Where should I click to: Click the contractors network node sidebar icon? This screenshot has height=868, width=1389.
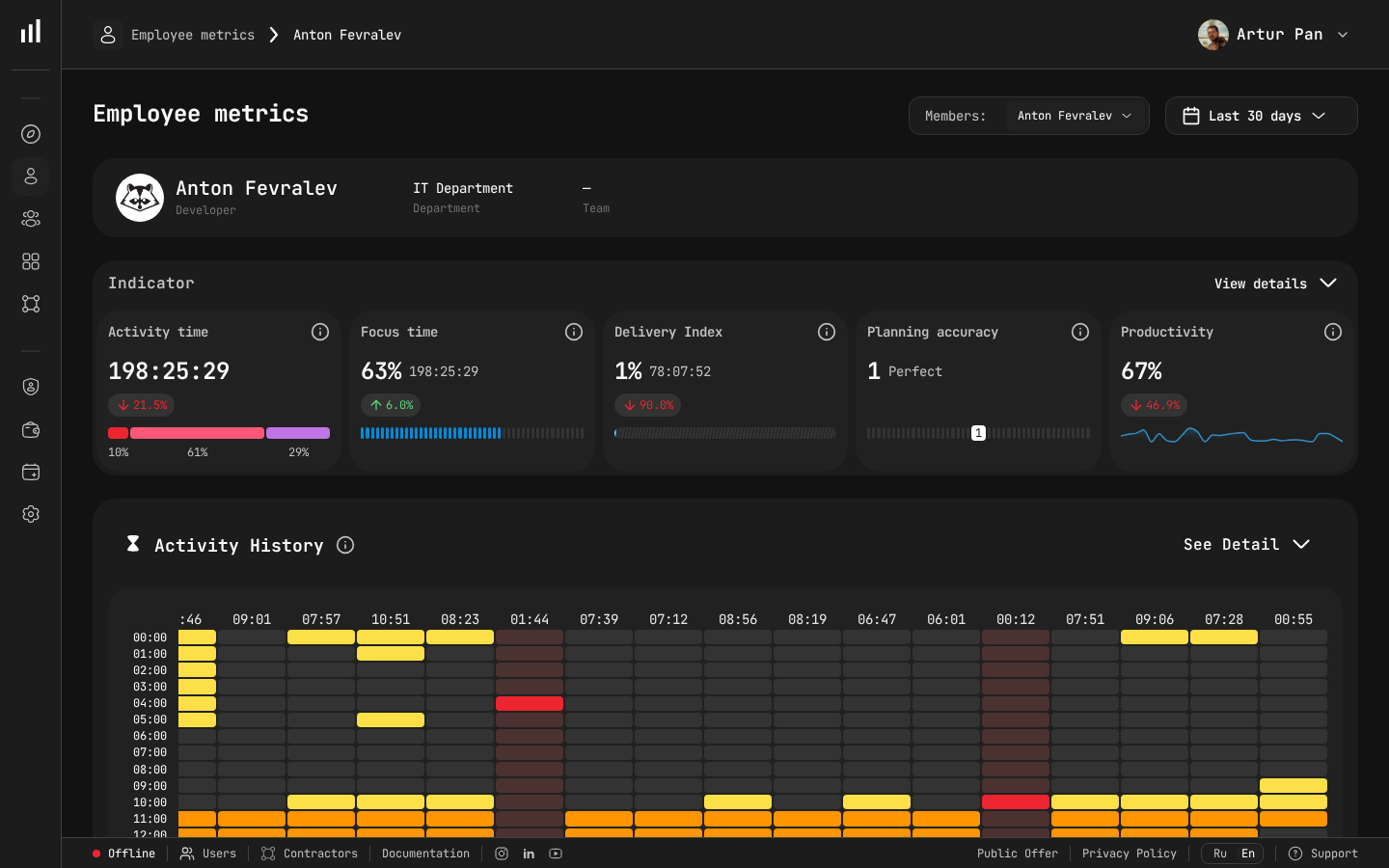point(30,304)
